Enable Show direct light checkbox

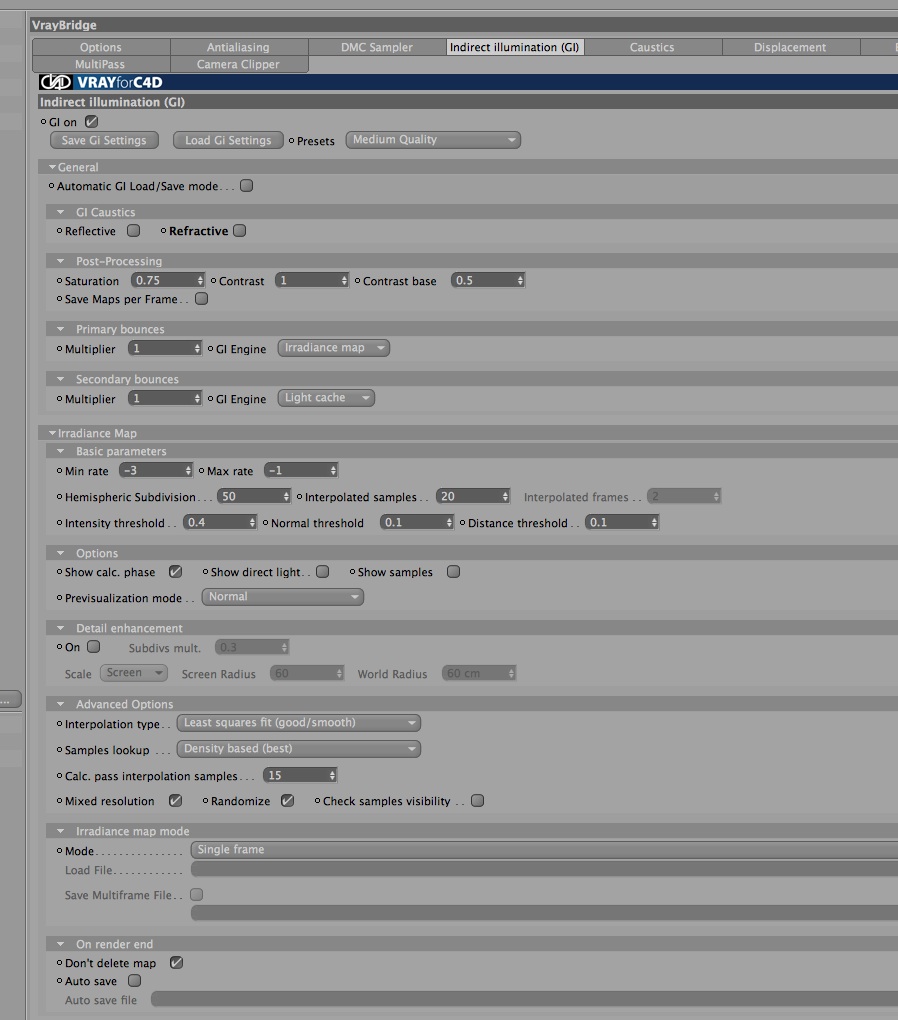322,572
